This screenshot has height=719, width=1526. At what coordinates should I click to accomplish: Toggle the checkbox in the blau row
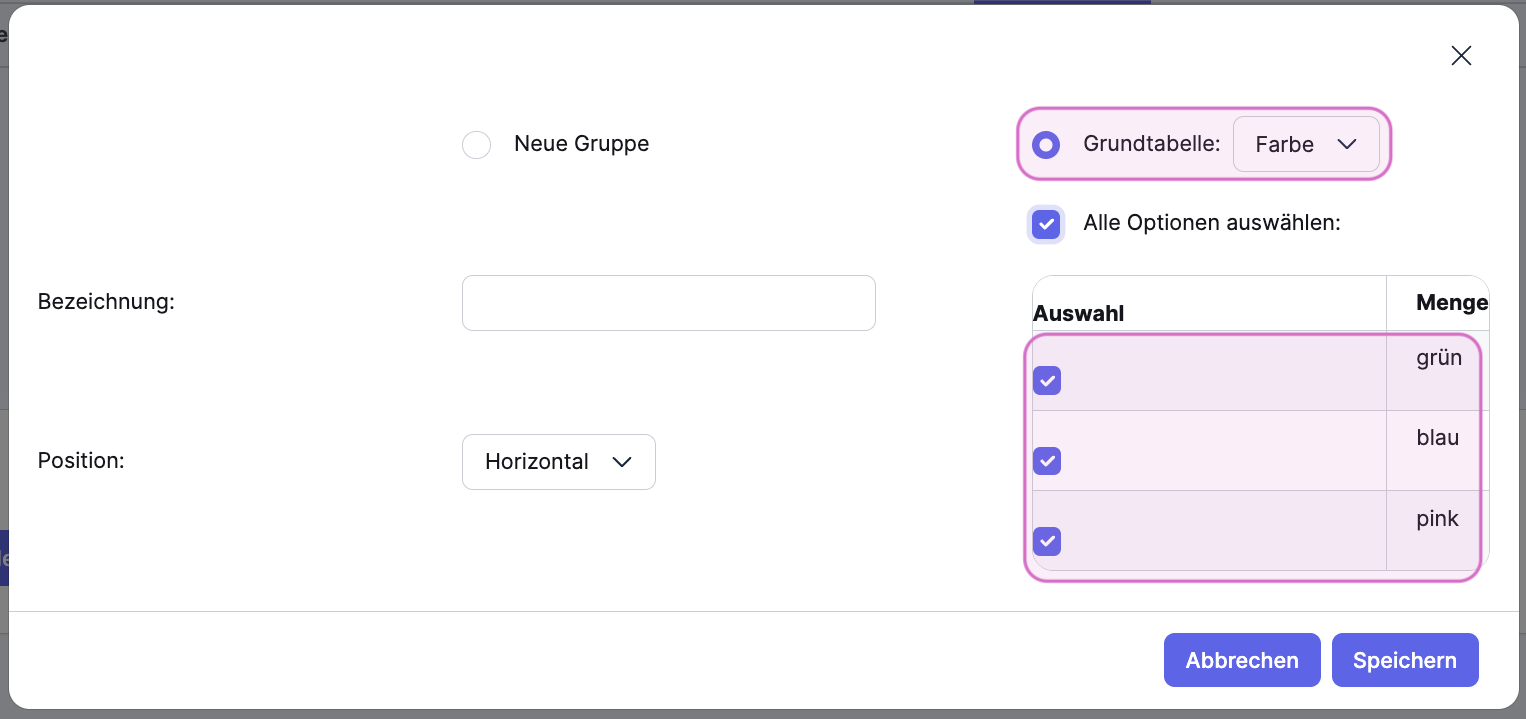click(x=1047, y=461)
